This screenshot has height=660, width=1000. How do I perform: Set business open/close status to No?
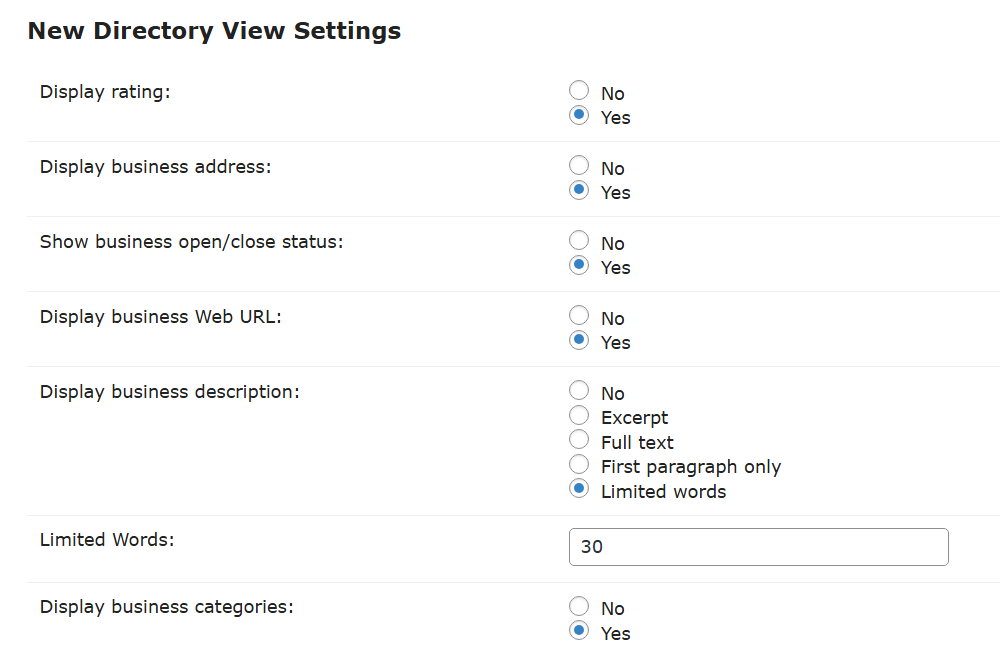[x=579, y=241]
